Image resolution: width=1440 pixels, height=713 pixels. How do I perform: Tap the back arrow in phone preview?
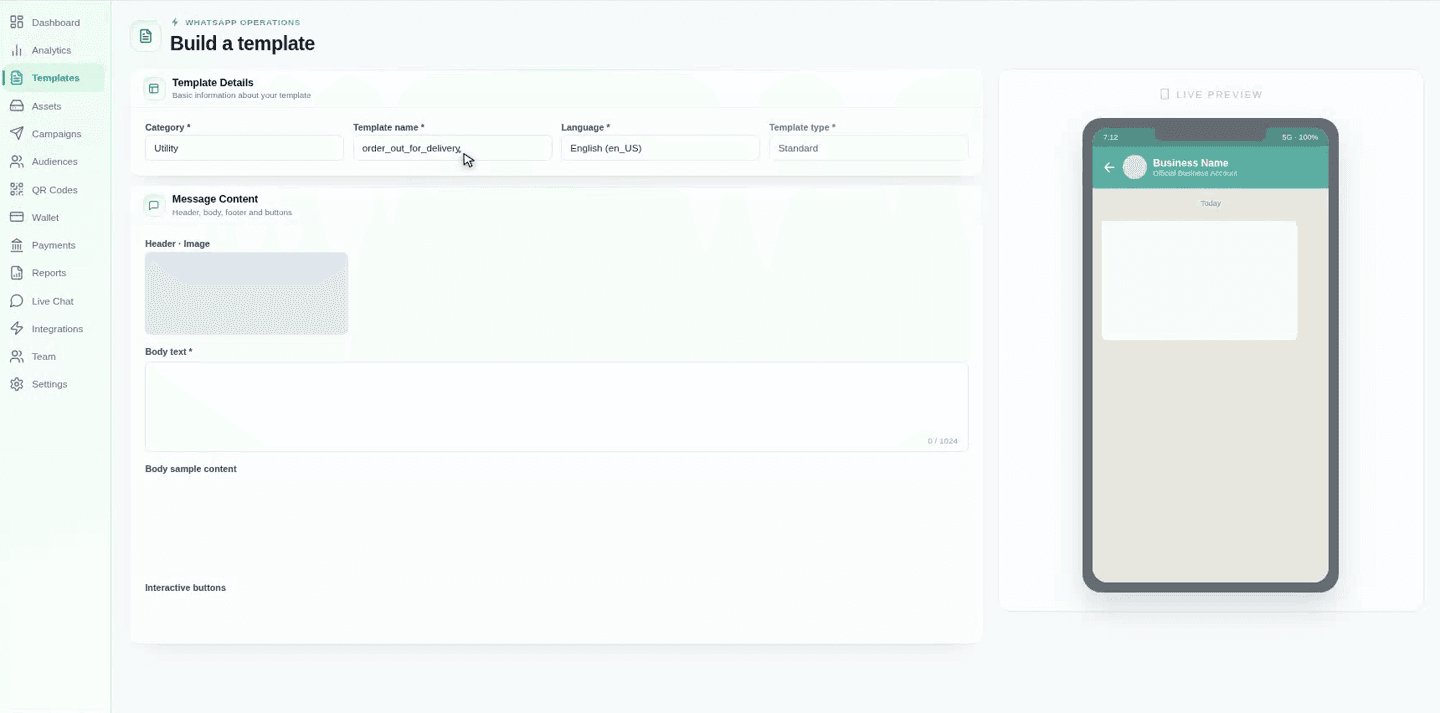[1109, 167]
